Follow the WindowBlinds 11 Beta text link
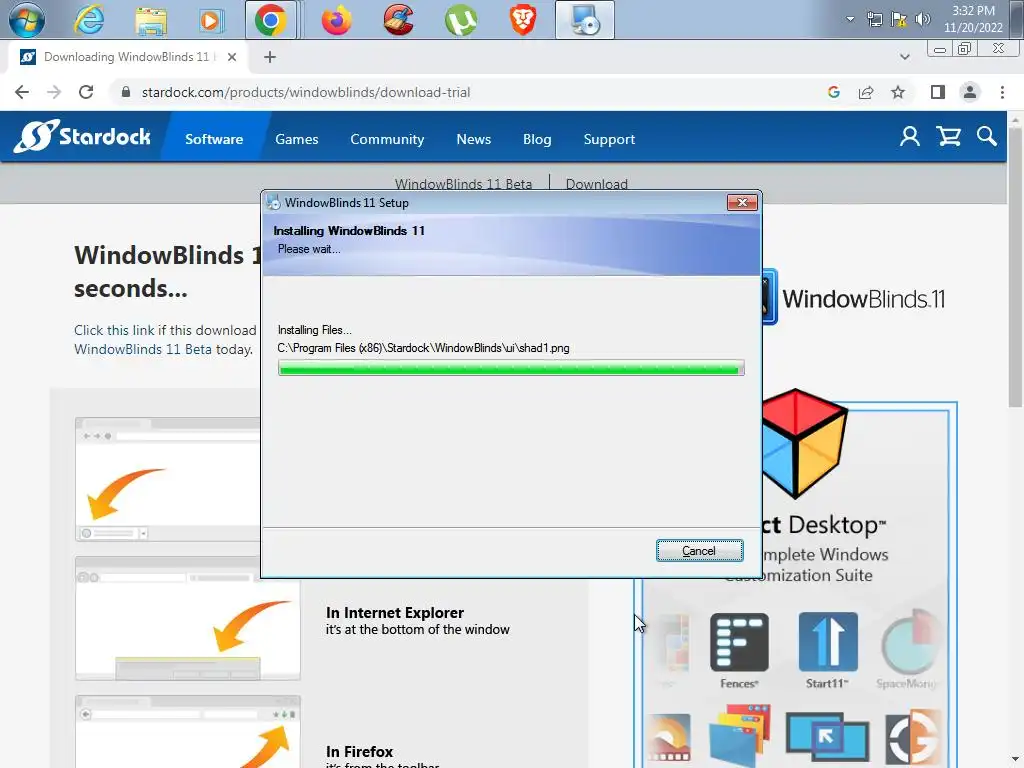The width and height of the screenshot is (1024, 768). 142,349
